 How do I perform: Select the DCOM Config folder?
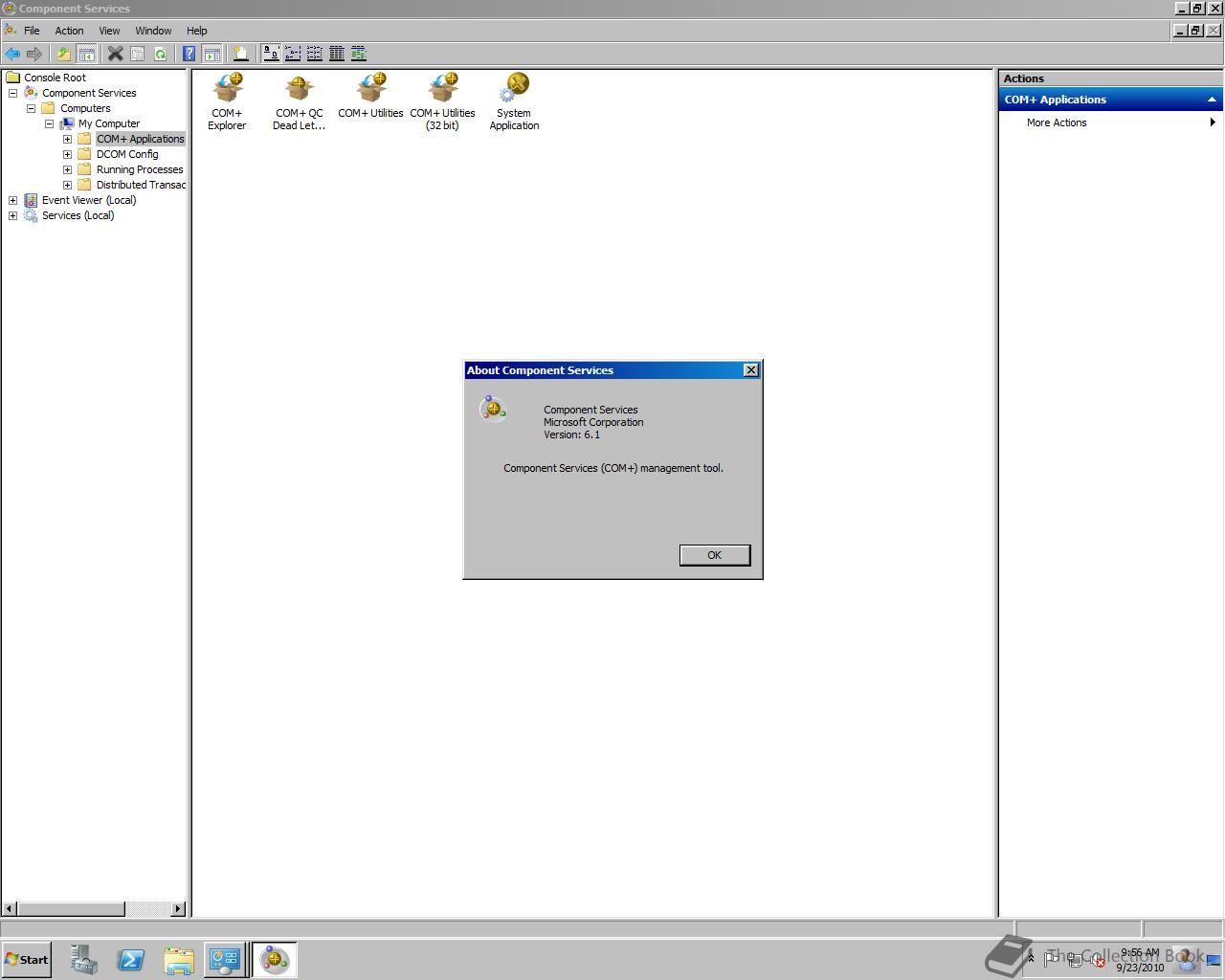pyautogui.click(x=127, y=154)
